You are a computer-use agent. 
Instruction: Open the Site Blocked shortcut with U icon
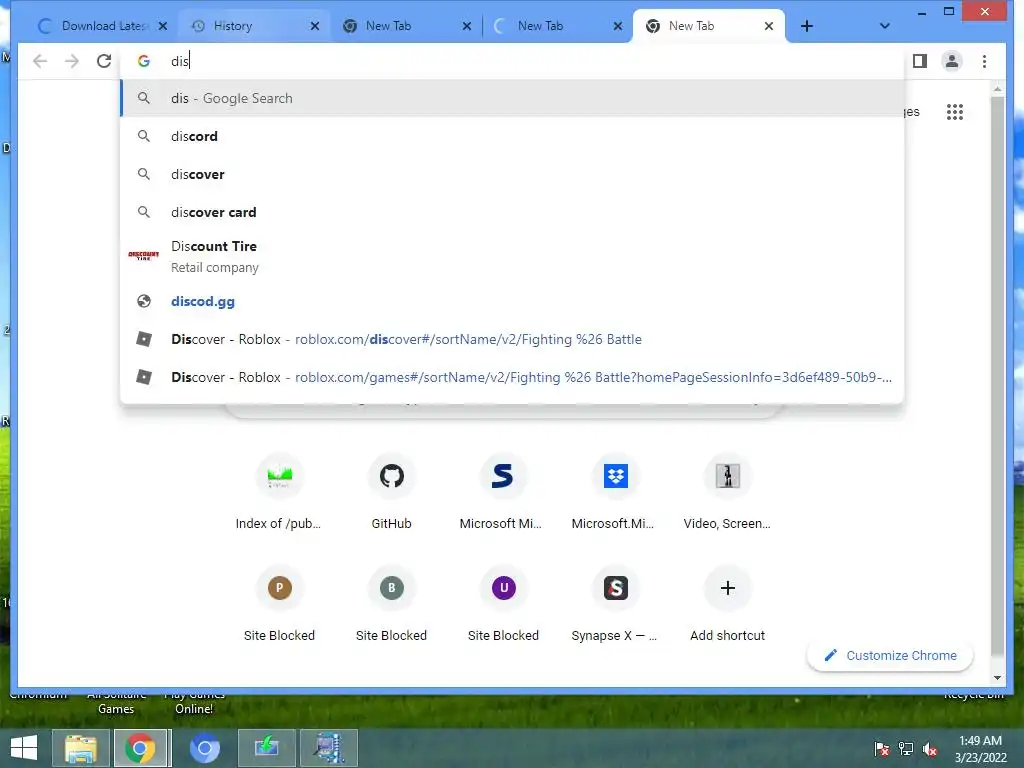503,605
